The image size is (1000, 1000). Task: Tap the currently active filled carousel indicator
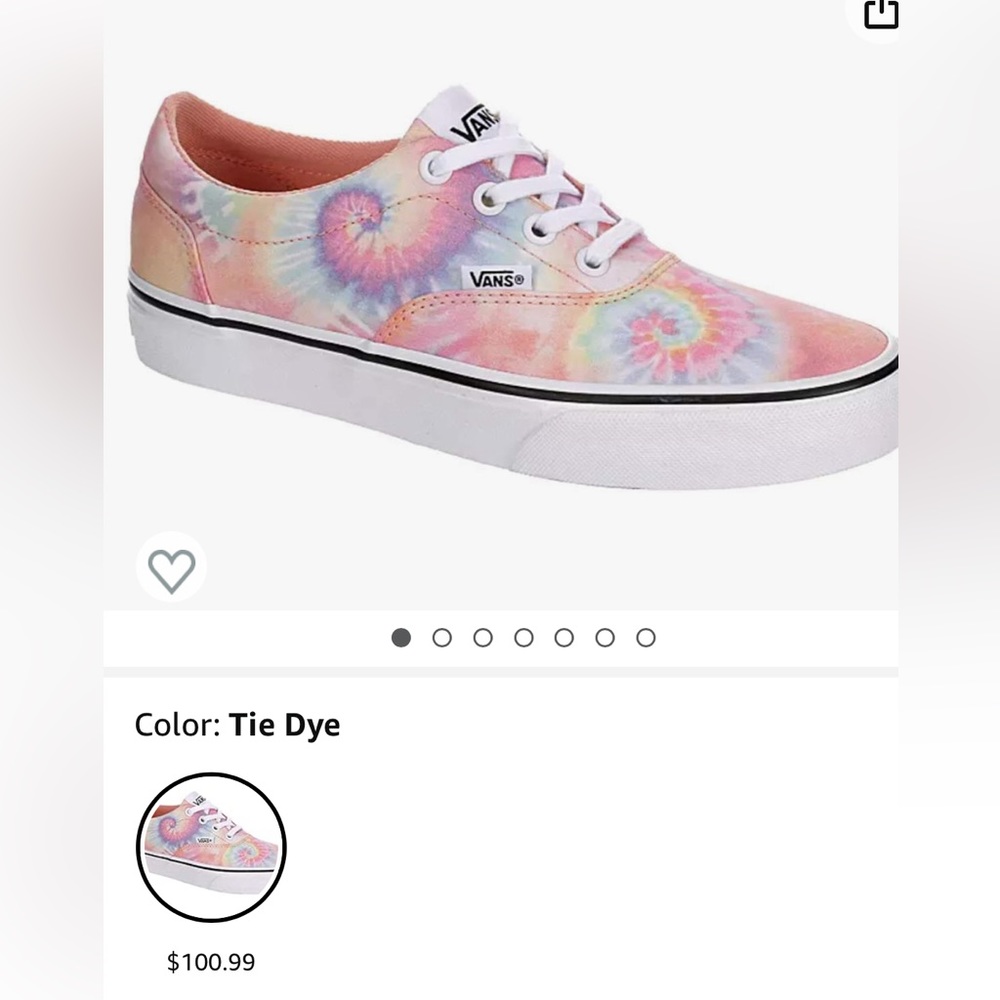point(403,637)
